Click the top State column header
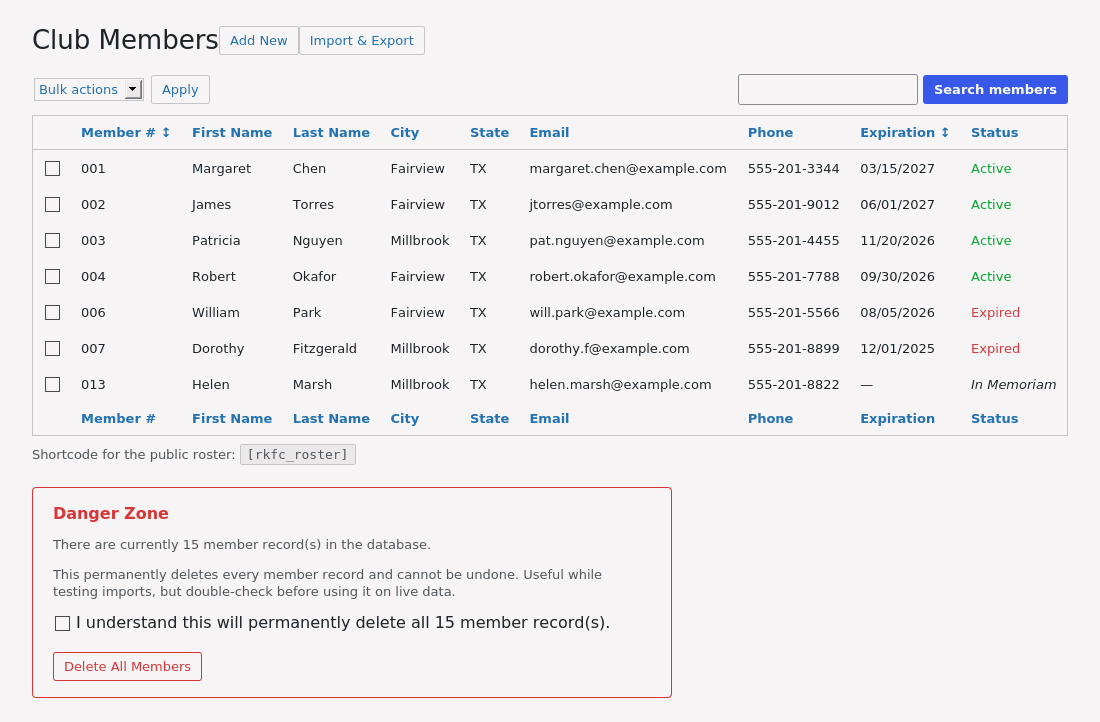 pyautogui.click(x=489, y=133)
